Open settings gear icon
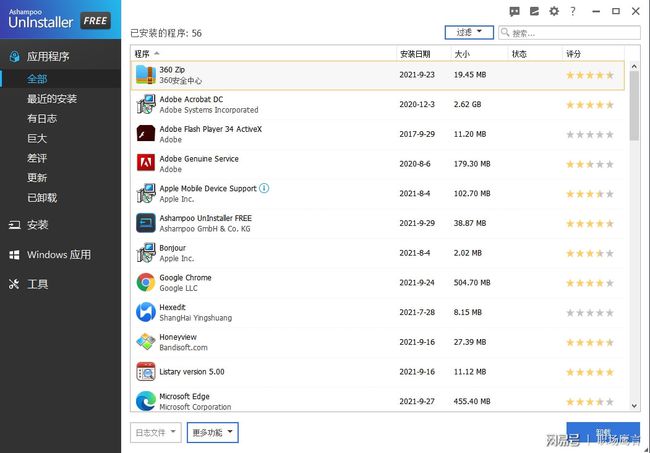 [554, 12]
